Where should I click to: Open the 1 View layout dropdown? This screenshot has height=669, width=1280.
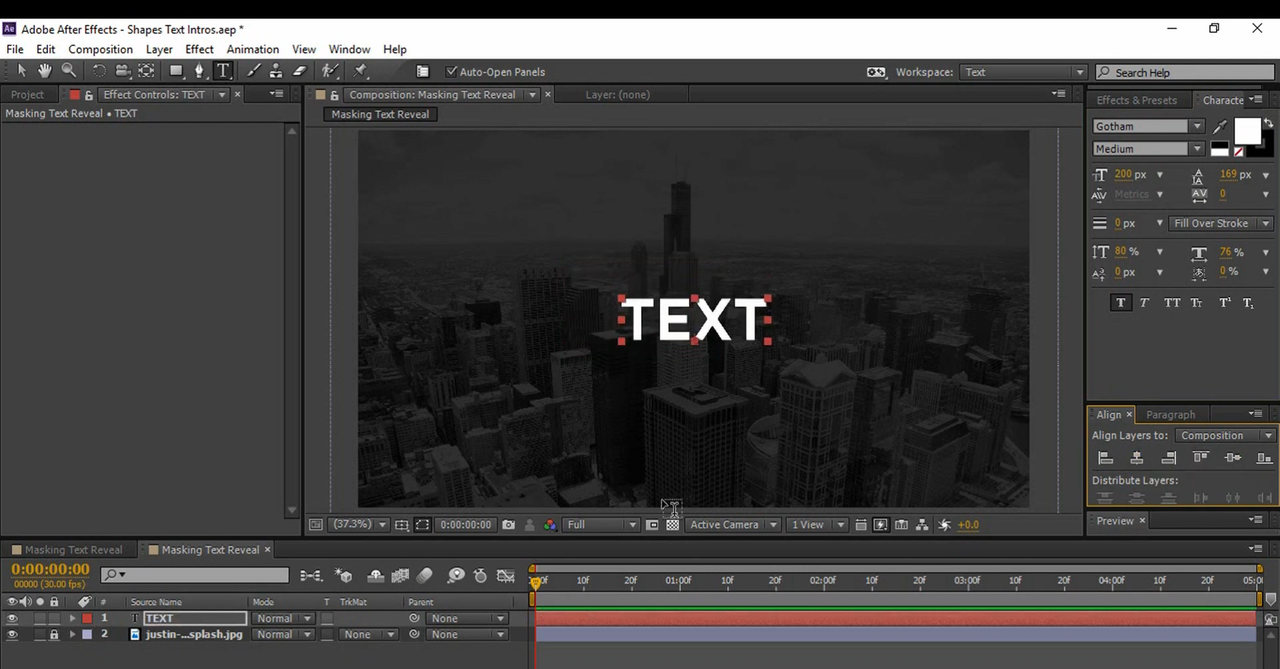coord(817,524)
